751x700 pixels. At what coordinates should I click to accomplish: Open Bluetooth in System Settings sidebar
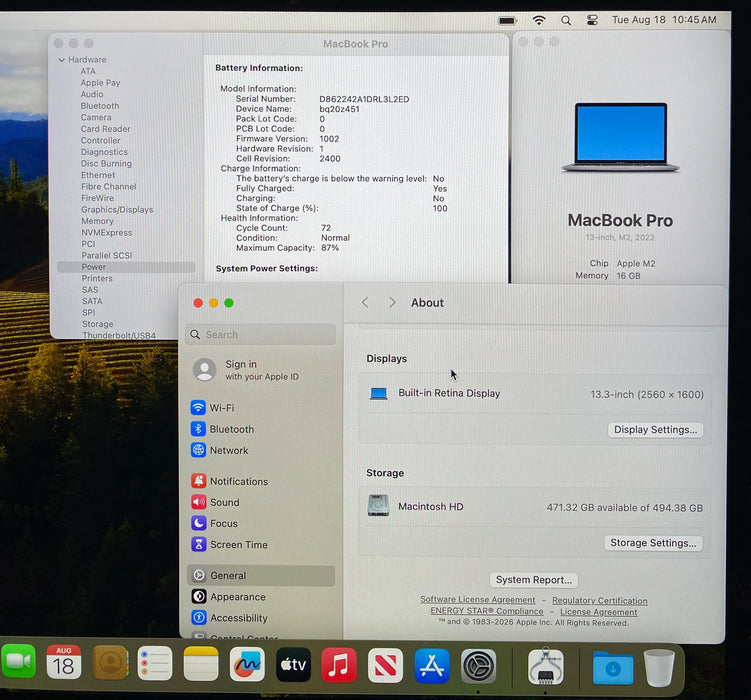point(222,429)
